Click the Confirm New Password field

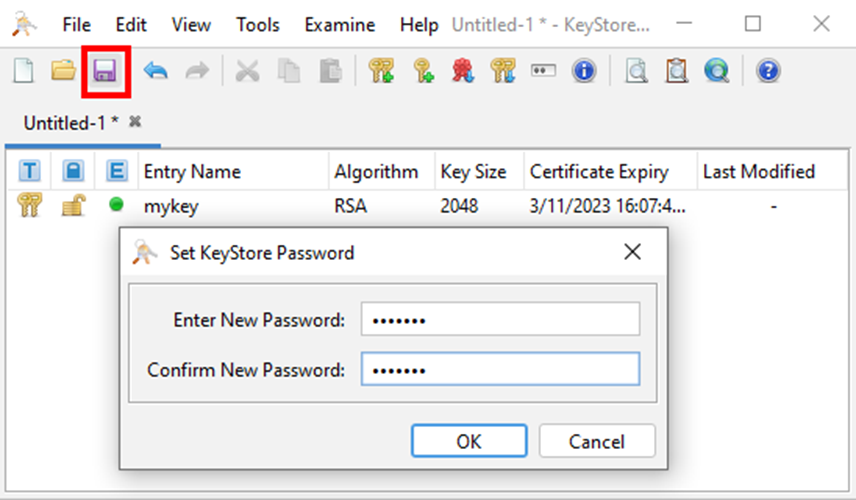500,370
